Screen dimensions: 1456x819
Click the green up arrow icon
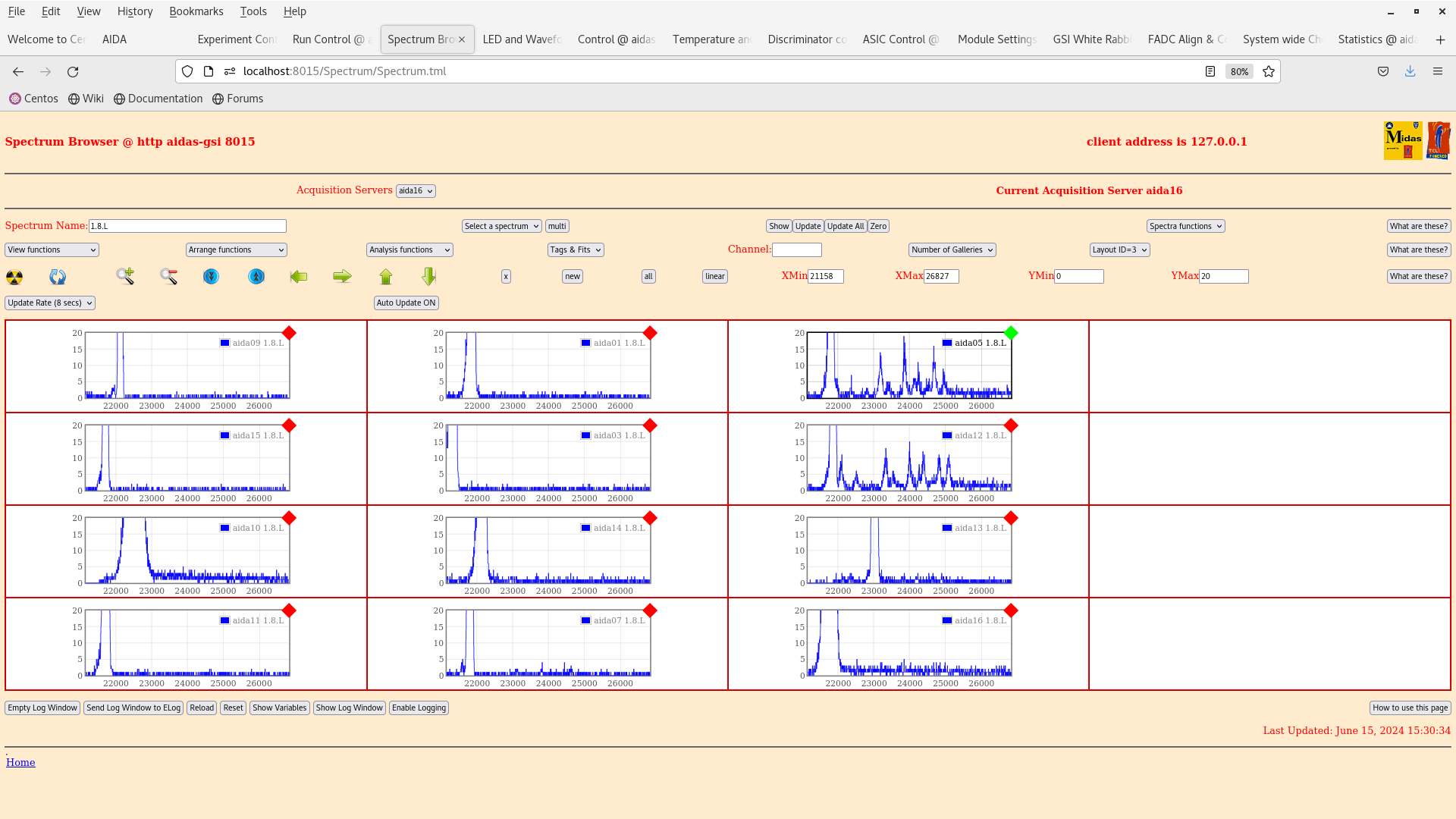pos(386,277)
